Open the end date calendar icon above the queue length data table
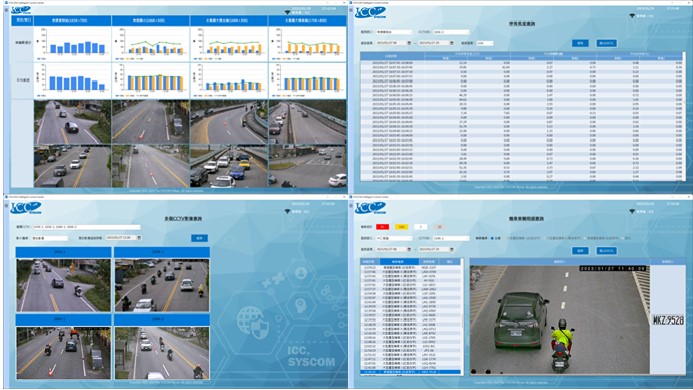 pos(452,43)
